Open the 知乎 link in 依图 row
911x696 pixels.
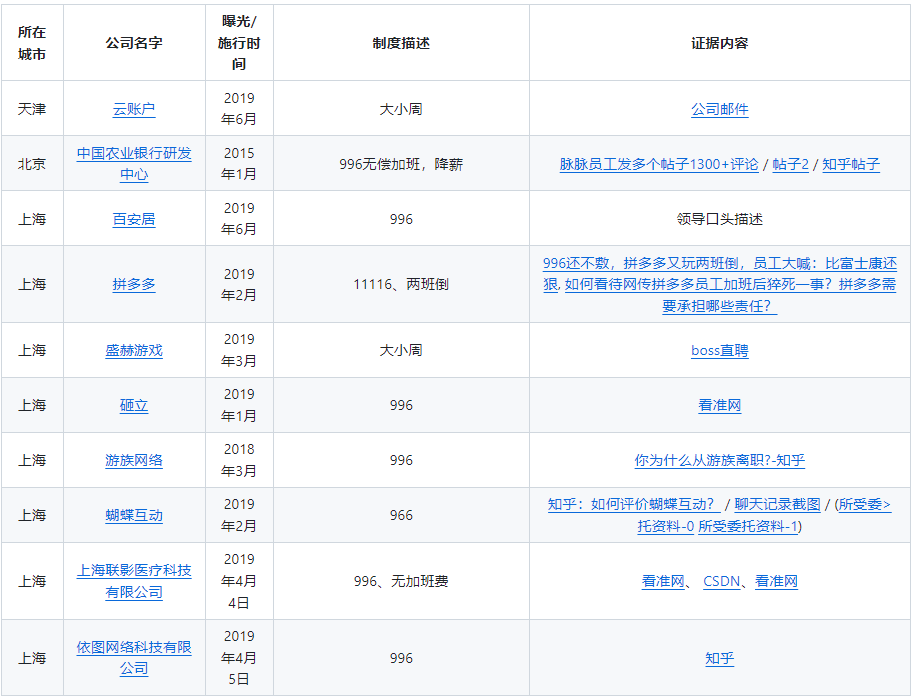coord(719,658)
